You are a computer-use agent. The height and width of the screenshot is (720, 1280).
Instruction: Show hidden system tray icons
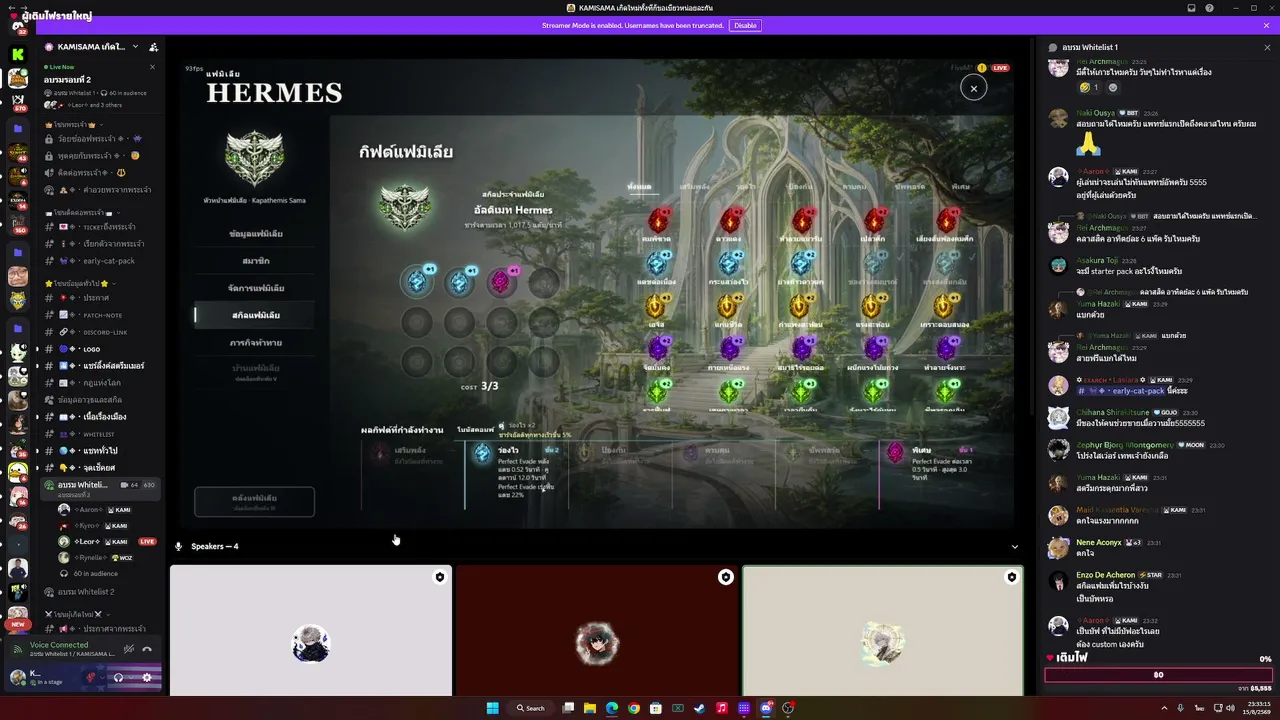coord(1164,708)
